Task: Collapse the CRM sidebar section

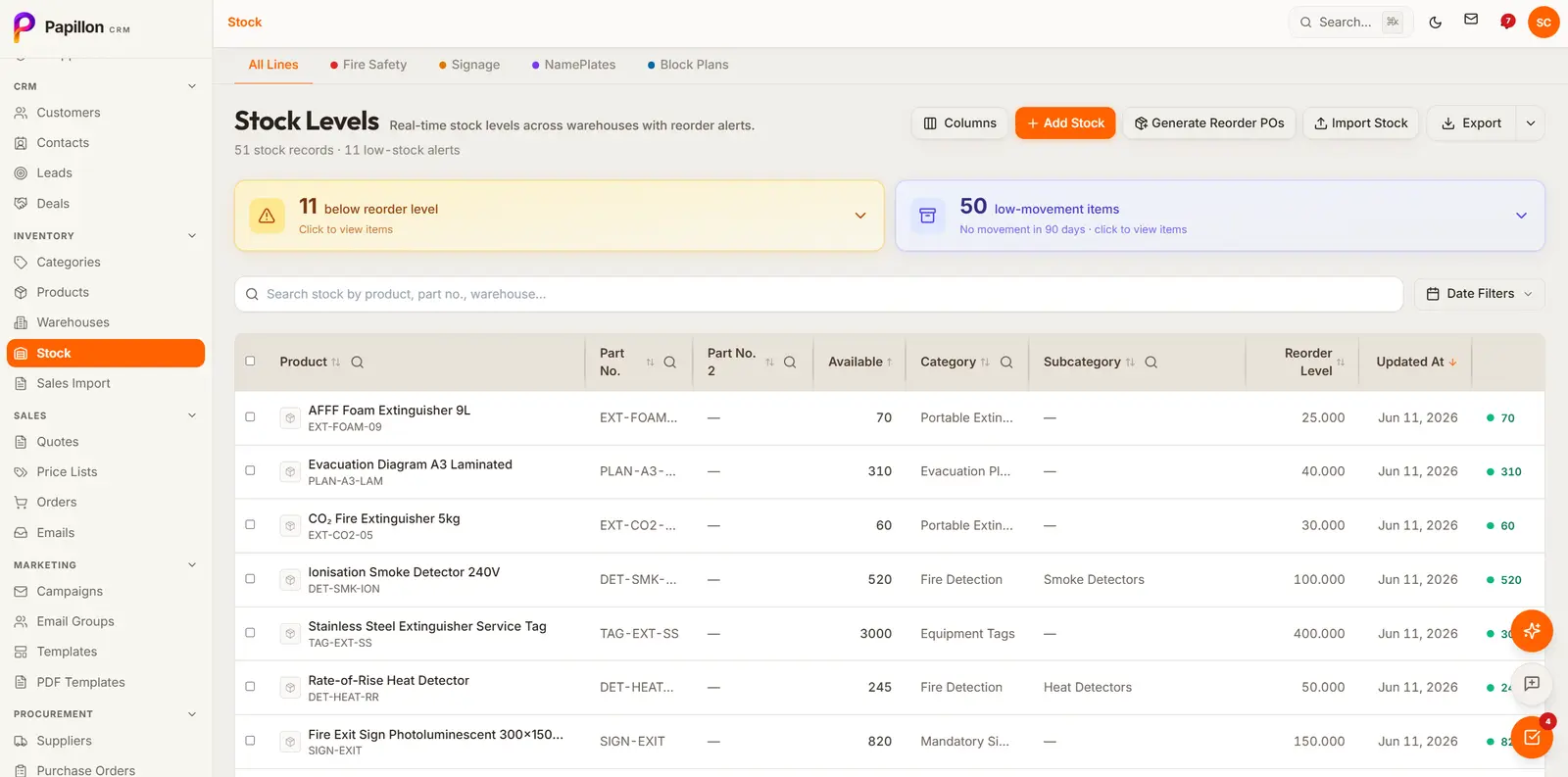Action: [x=192, y=86]
